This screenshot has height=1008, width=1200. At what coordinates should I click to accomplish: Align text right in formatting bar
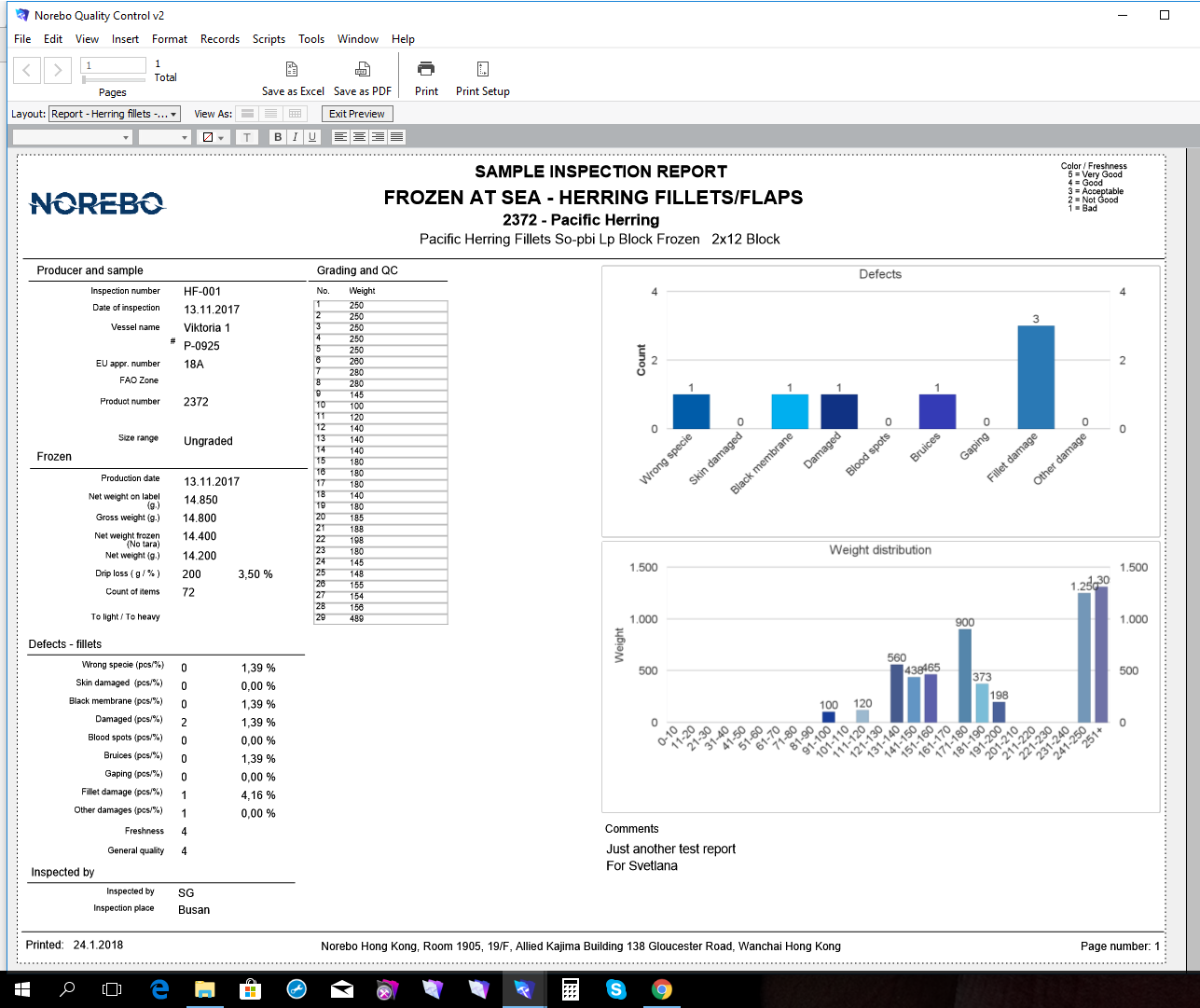click(x=378, y=137)
